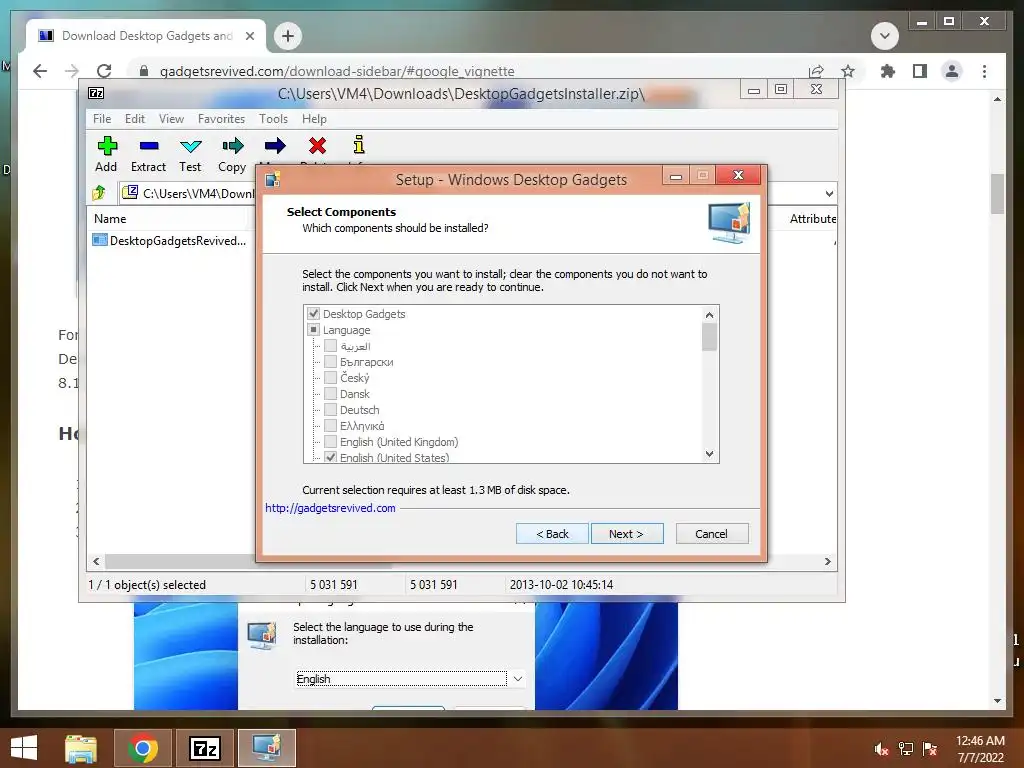
Task: Click the Info icon in 7-Zip toolbar
Action: (x=359, y=144)
